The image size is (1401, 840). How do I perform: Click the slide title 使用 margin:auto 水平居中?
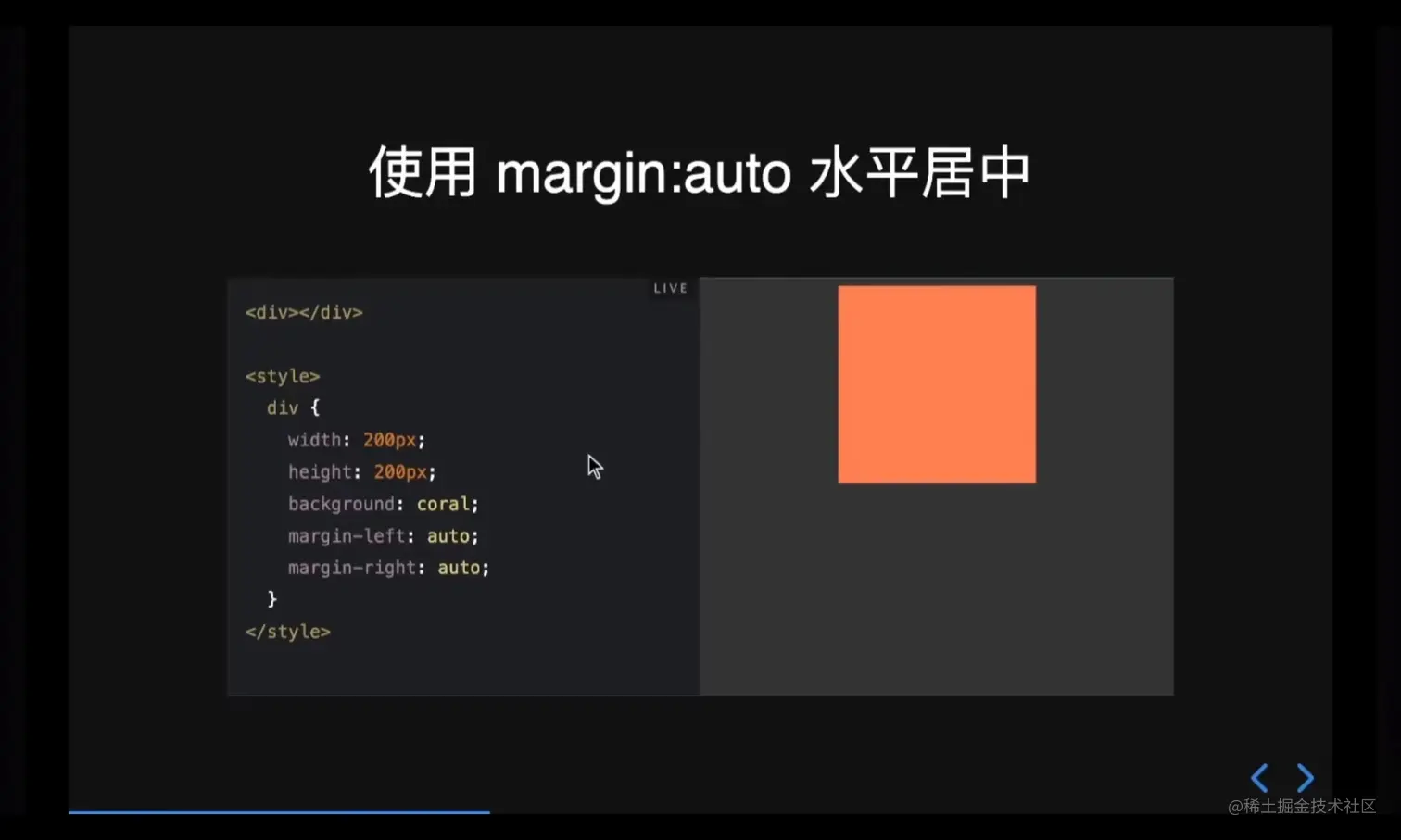pos(700,172)
